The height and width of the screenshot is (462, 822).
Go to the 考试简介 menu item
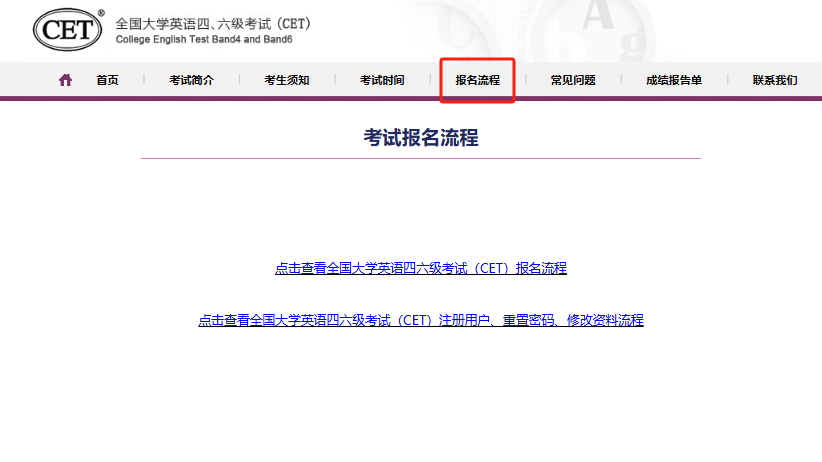191,80
